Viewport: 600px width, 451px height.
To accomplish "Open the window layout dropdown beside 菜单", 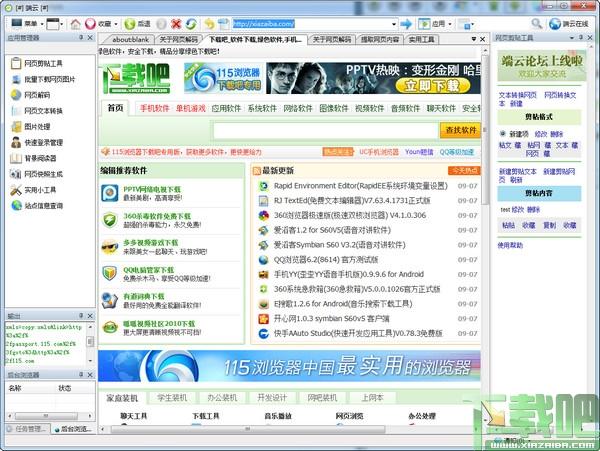I will (55, 24).
